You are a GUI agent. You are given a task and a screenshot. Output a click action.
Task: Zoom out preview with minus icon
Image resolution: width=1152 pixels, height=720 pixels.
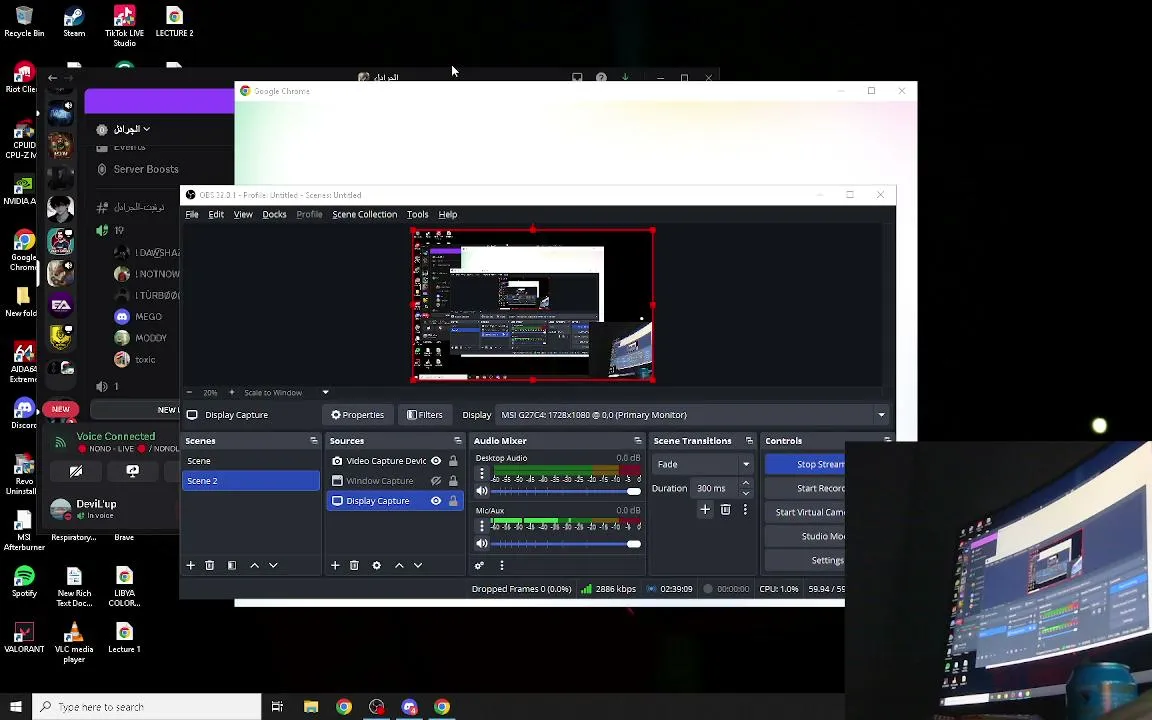(189, 392)
